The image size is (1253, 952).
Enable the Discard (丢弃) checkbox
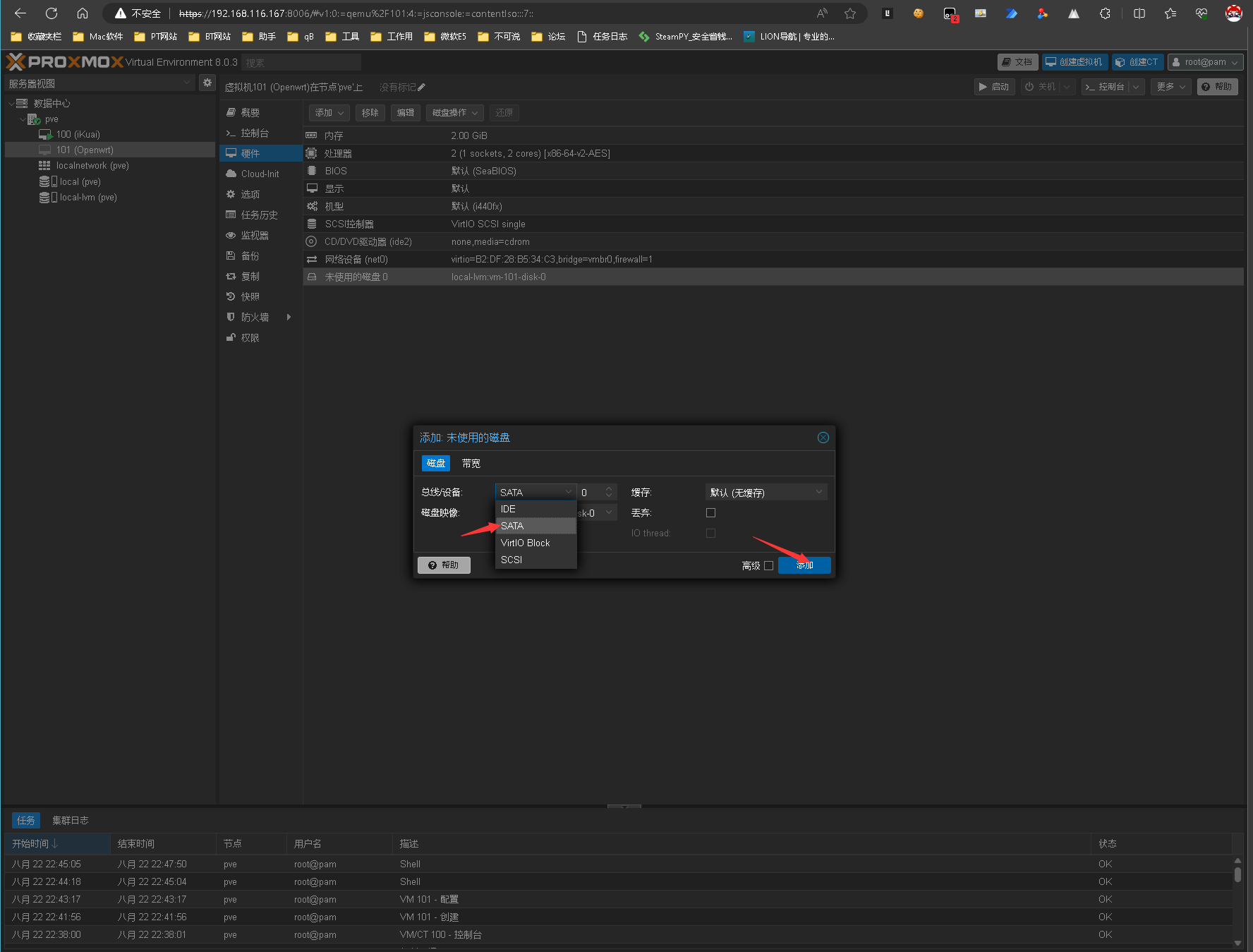pos(710,513)
